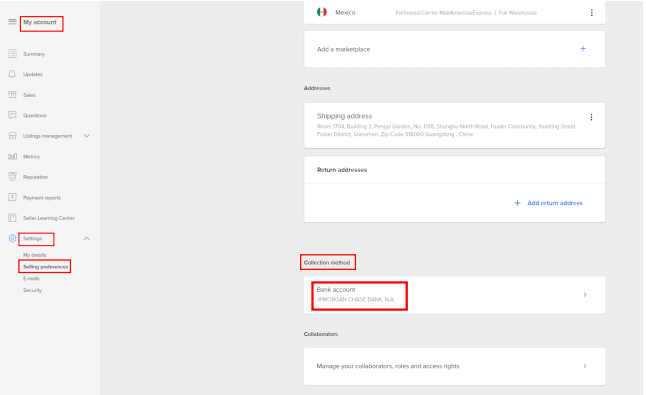
Task: Click the Metrics chart icon
Action: [x=12, y=156]
